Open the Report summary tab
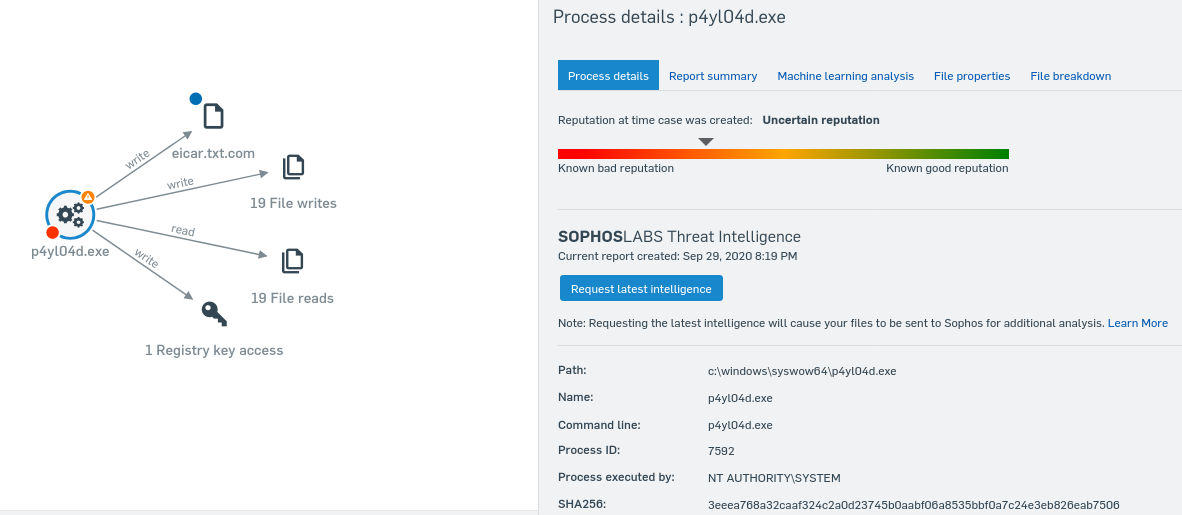Viewport: 1182px width, 515px height. pyautogui.click(x=713, y=76)
